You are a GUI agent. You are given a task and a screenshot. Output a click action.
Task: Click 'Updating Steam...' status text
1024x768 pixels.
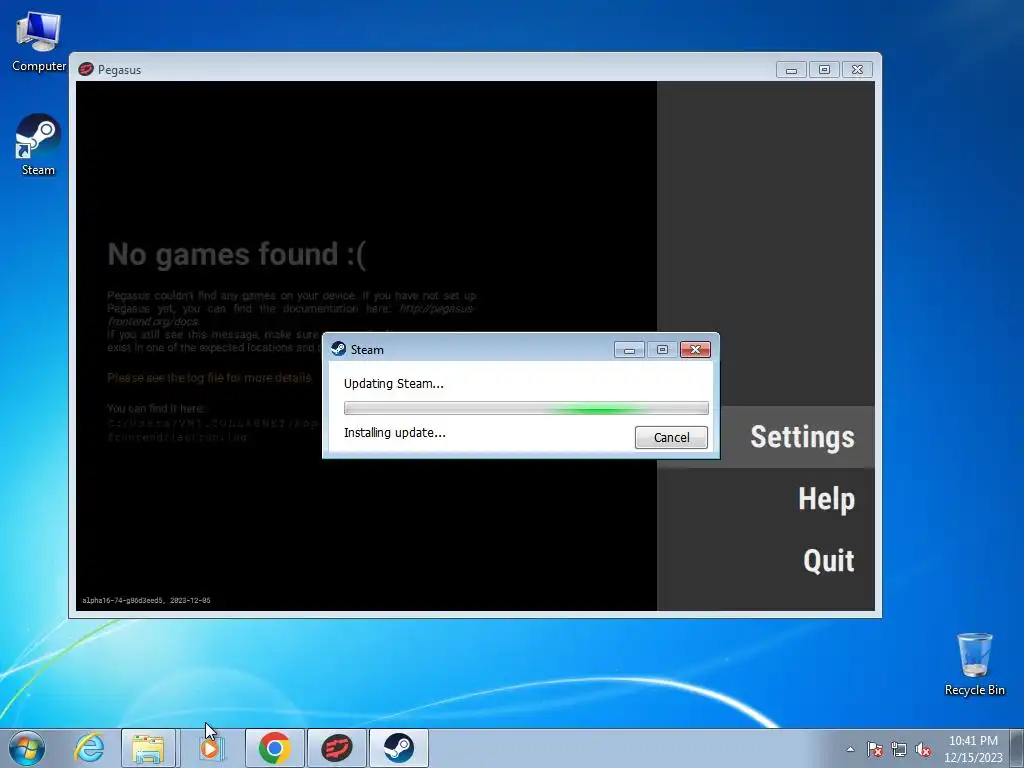coord(394,384)
